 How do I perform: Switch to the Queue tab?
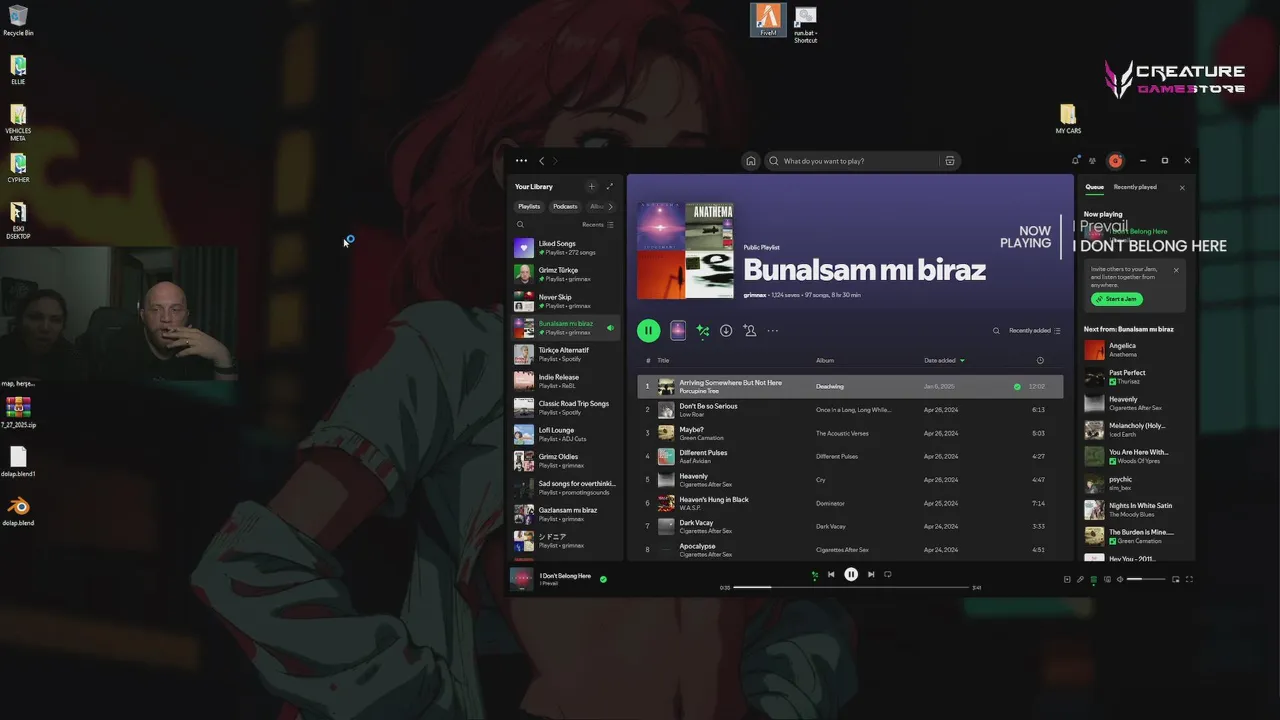tap(1095, 187)
